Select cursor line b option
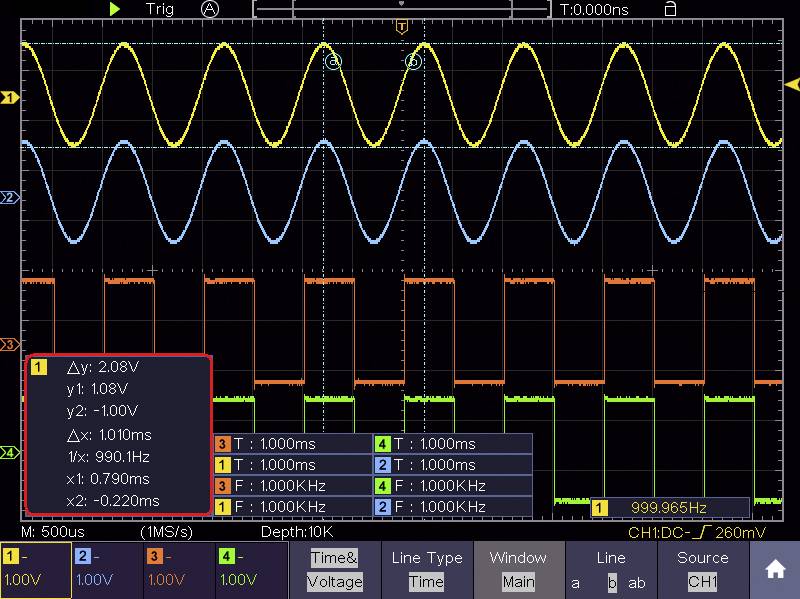Viewport: 800px width, 599px height. point(612,582)
